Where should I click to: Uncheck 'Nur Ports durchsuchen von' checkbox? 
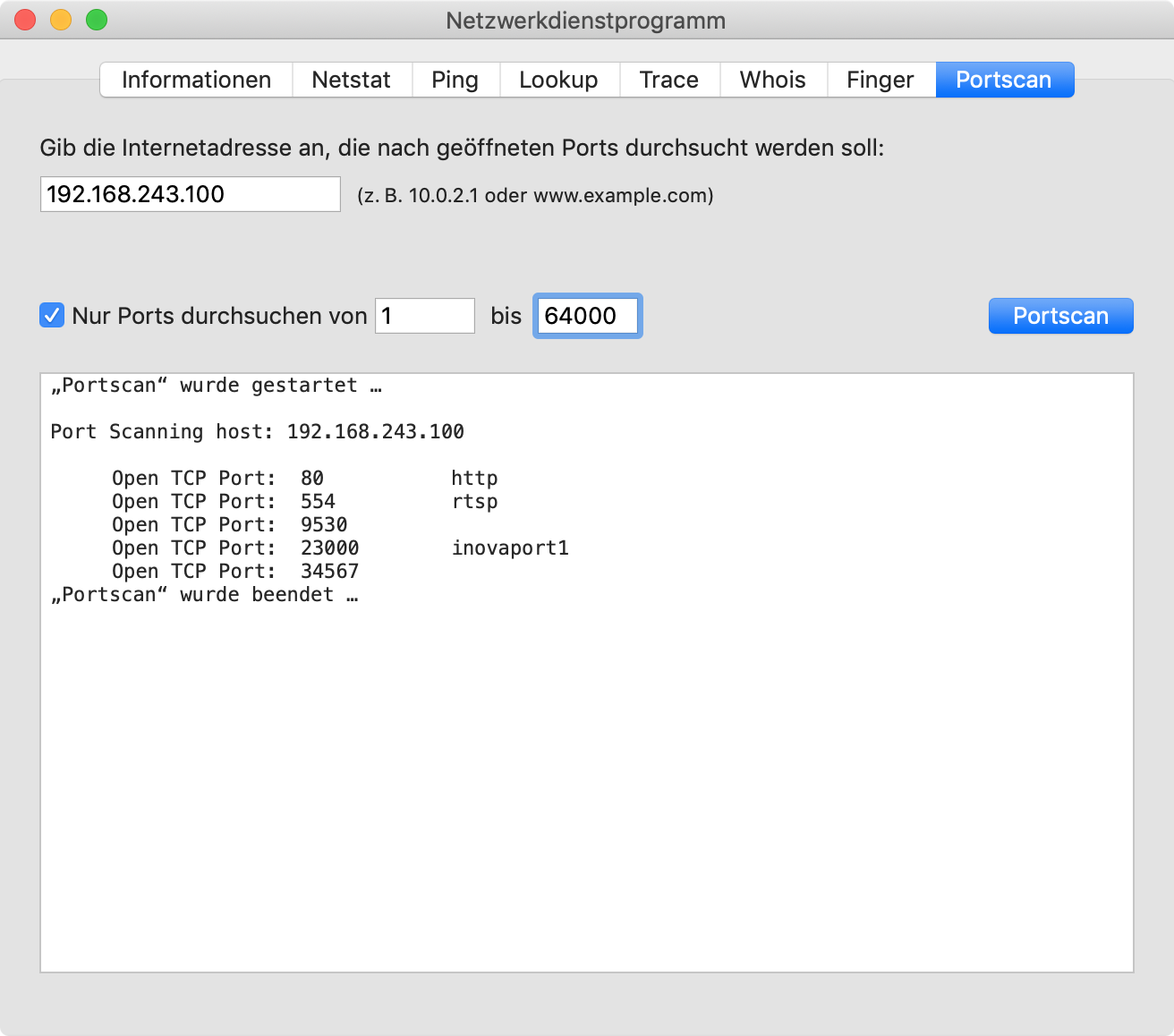click(52, 315)
